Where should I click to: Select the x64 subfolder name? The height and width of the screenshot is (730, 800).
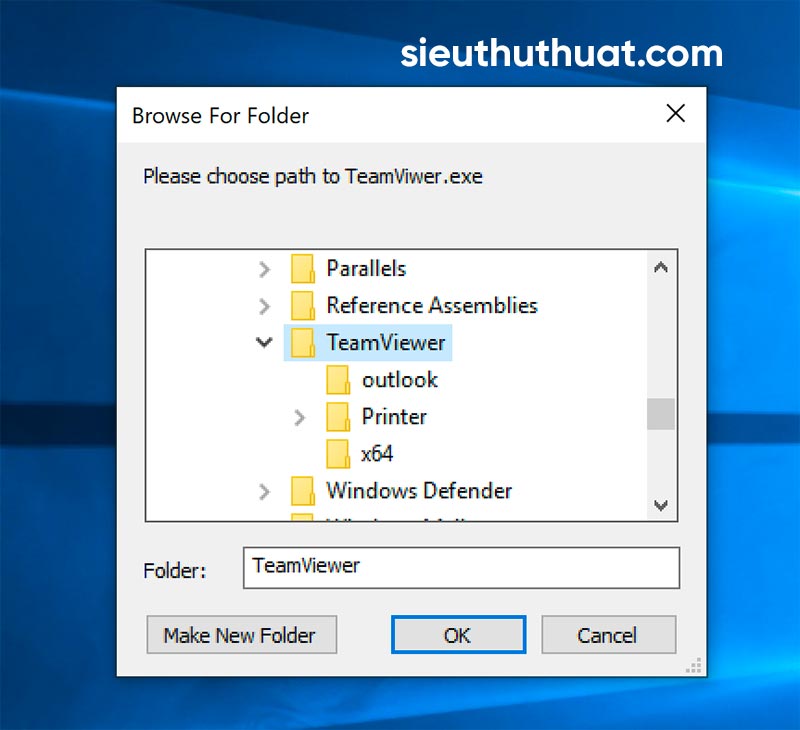pos(377,454)
